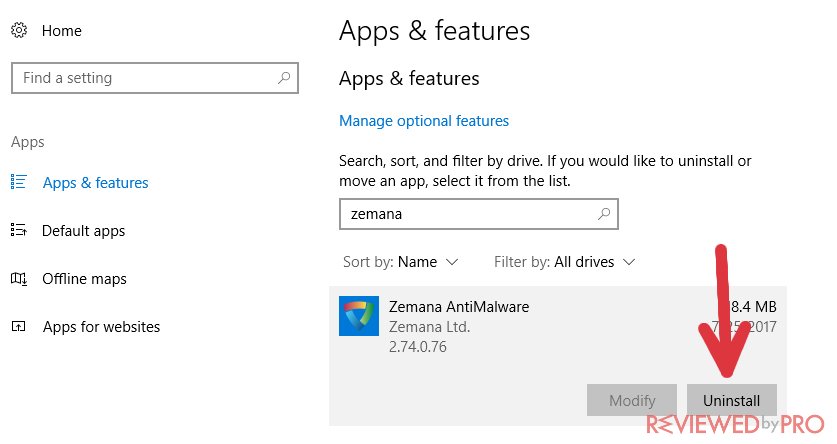Open Default apps section
This screenshot has width=837, height=444.
click(83, 231)
